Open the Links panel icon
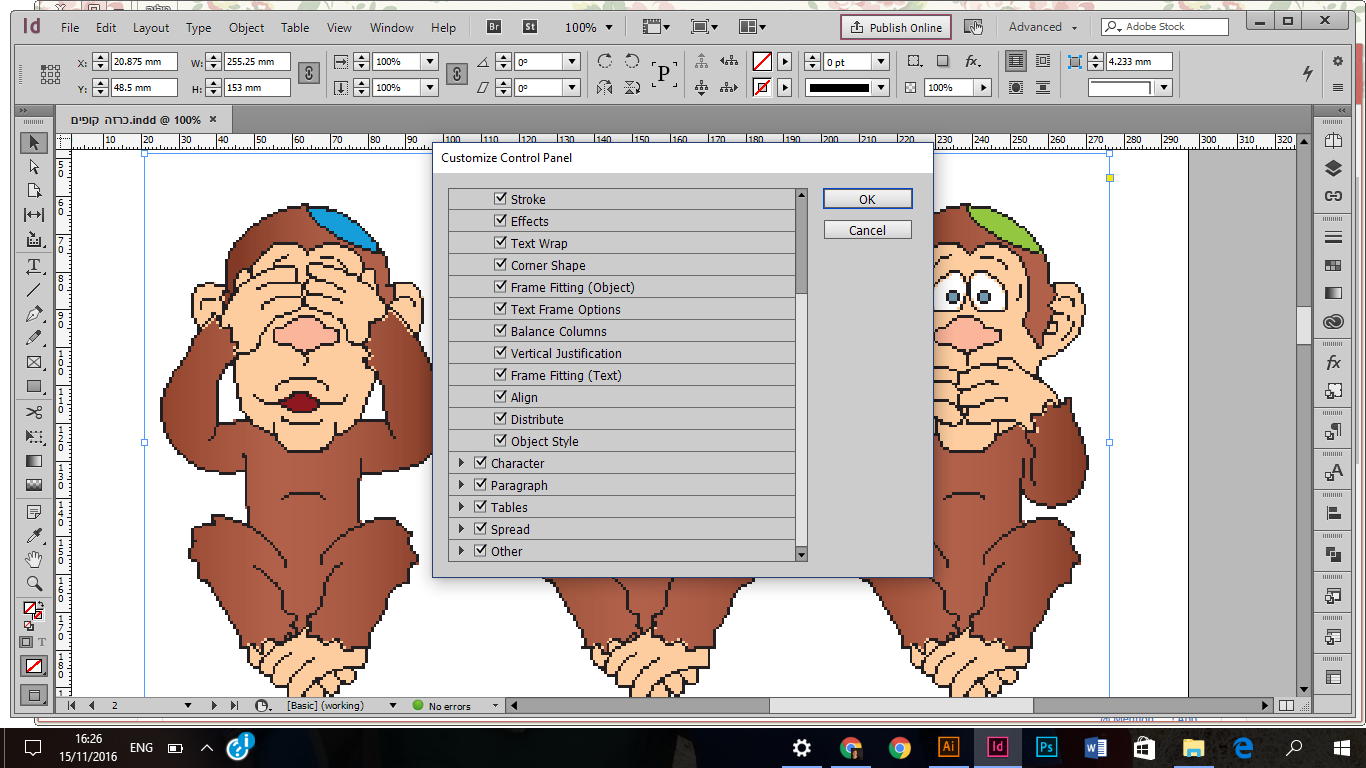Screen dimensions: 1366x768 pyautogui.click(x=1333, y=196)
